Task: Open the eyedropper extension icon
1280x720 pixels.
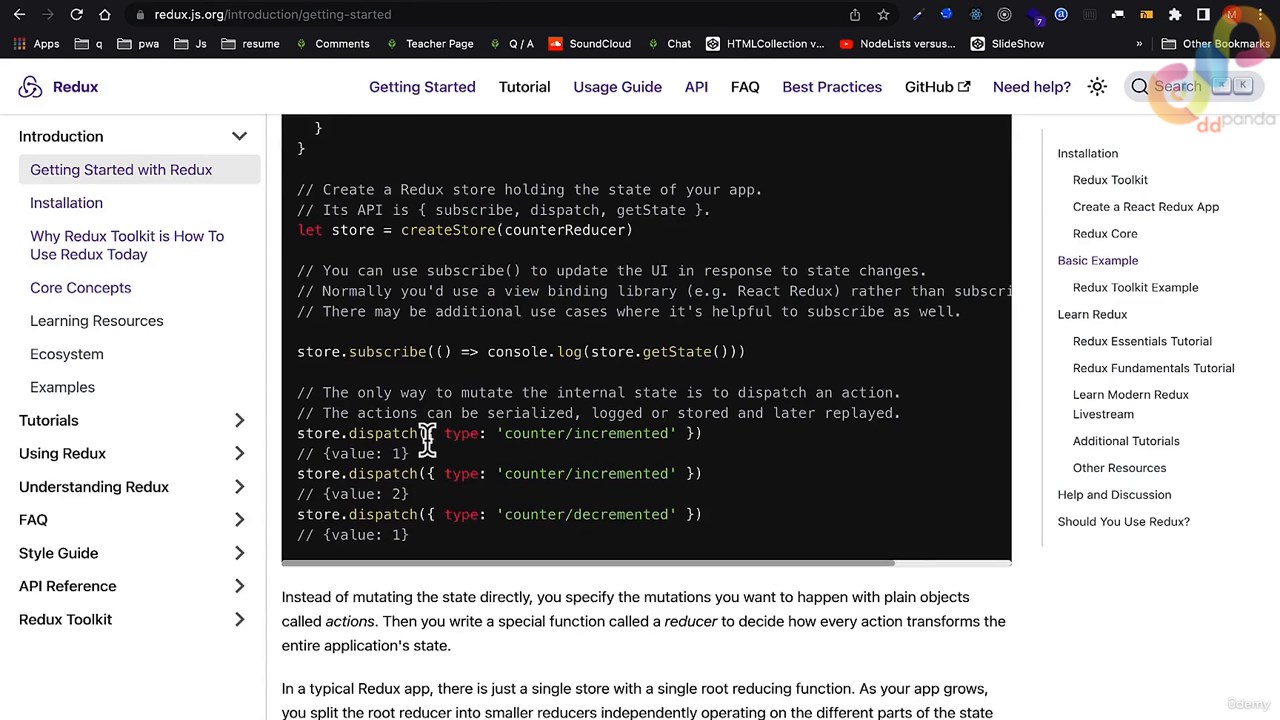Action: [918, 15]
